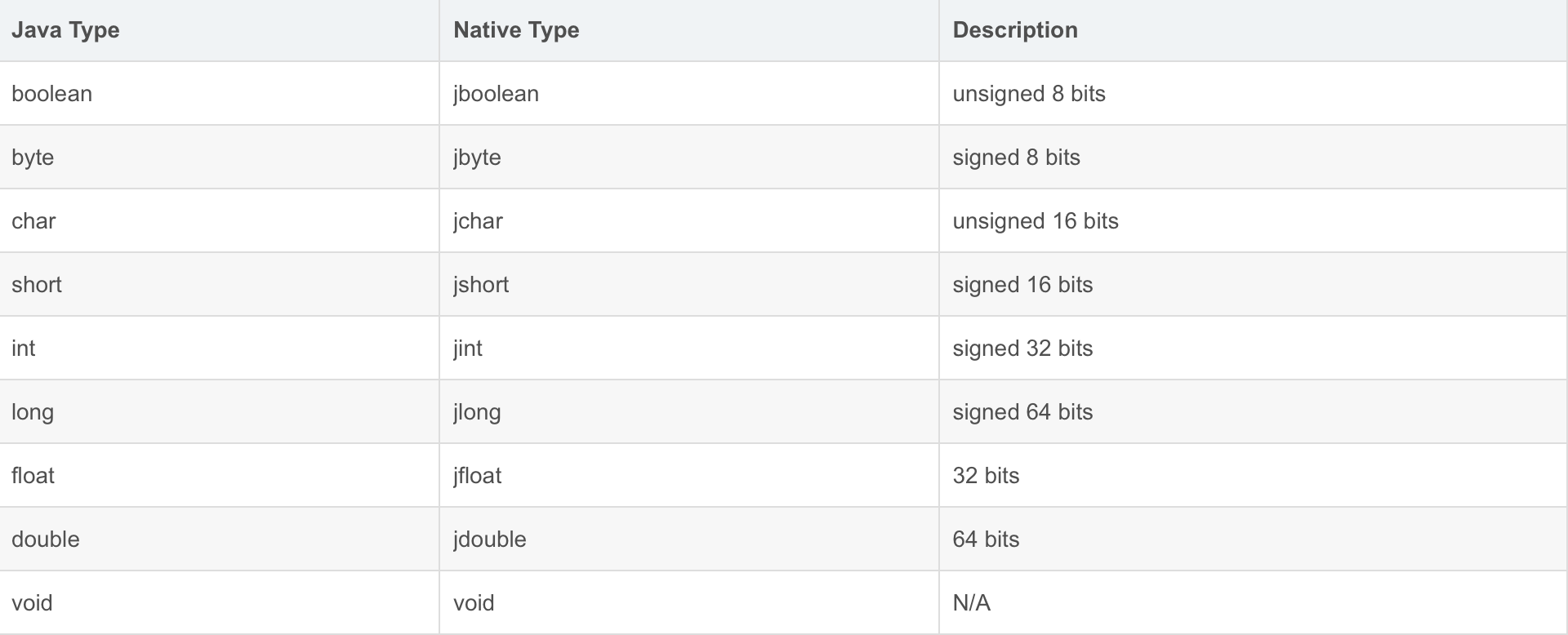
Task: Click the jlong cell
Action: pyautogui.click(x=477, y=412)
